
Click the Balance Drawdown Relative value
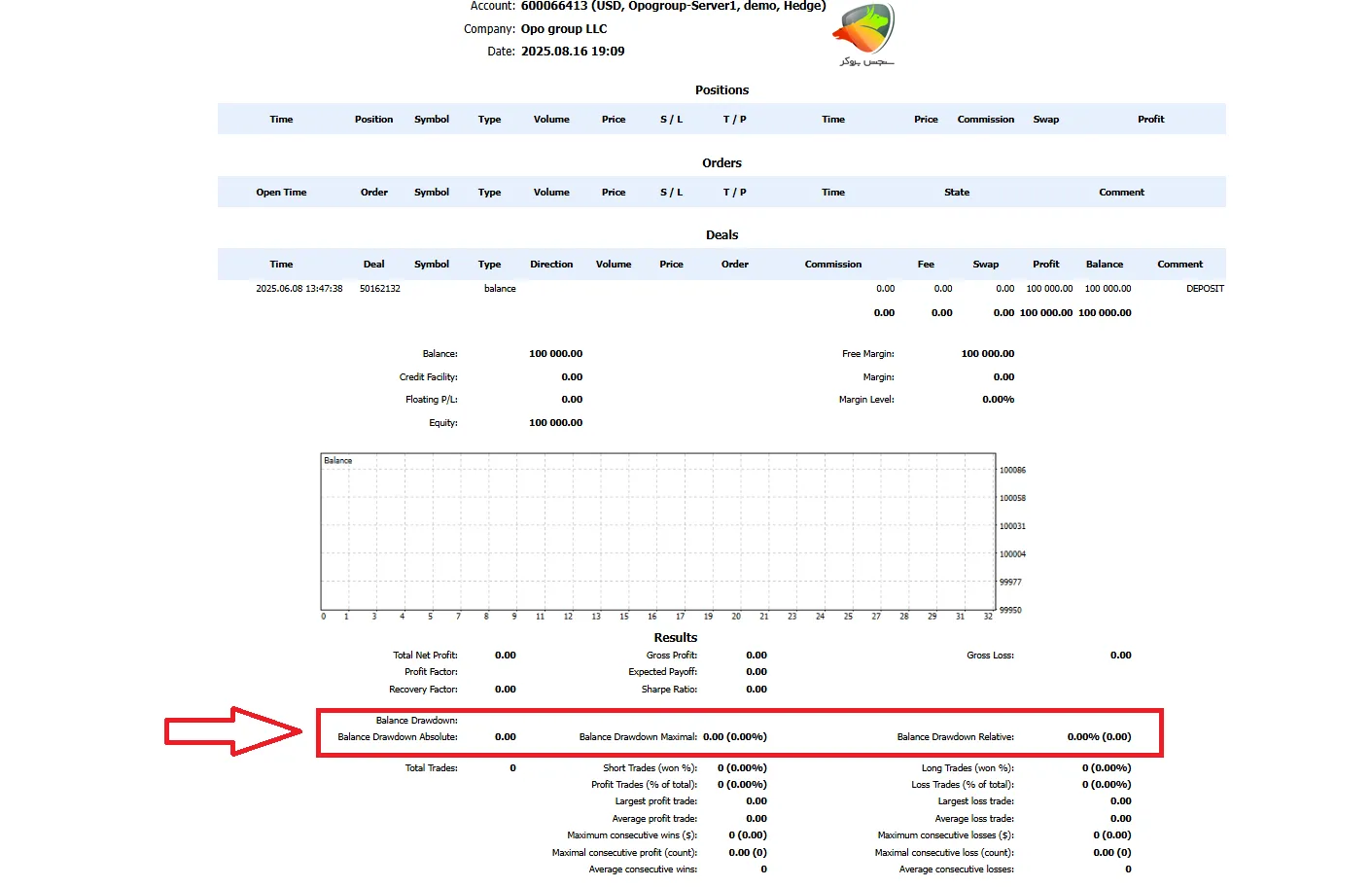coord(1099,737)
